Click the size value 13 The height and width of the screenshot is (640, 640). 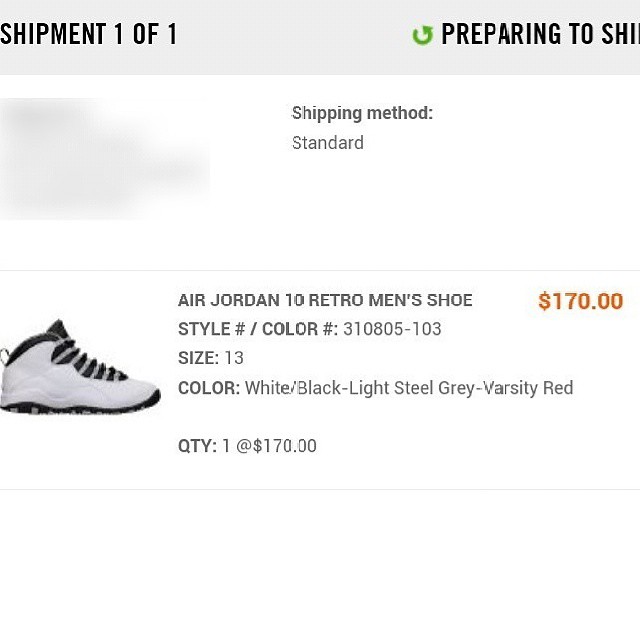(x=234, y=358)
